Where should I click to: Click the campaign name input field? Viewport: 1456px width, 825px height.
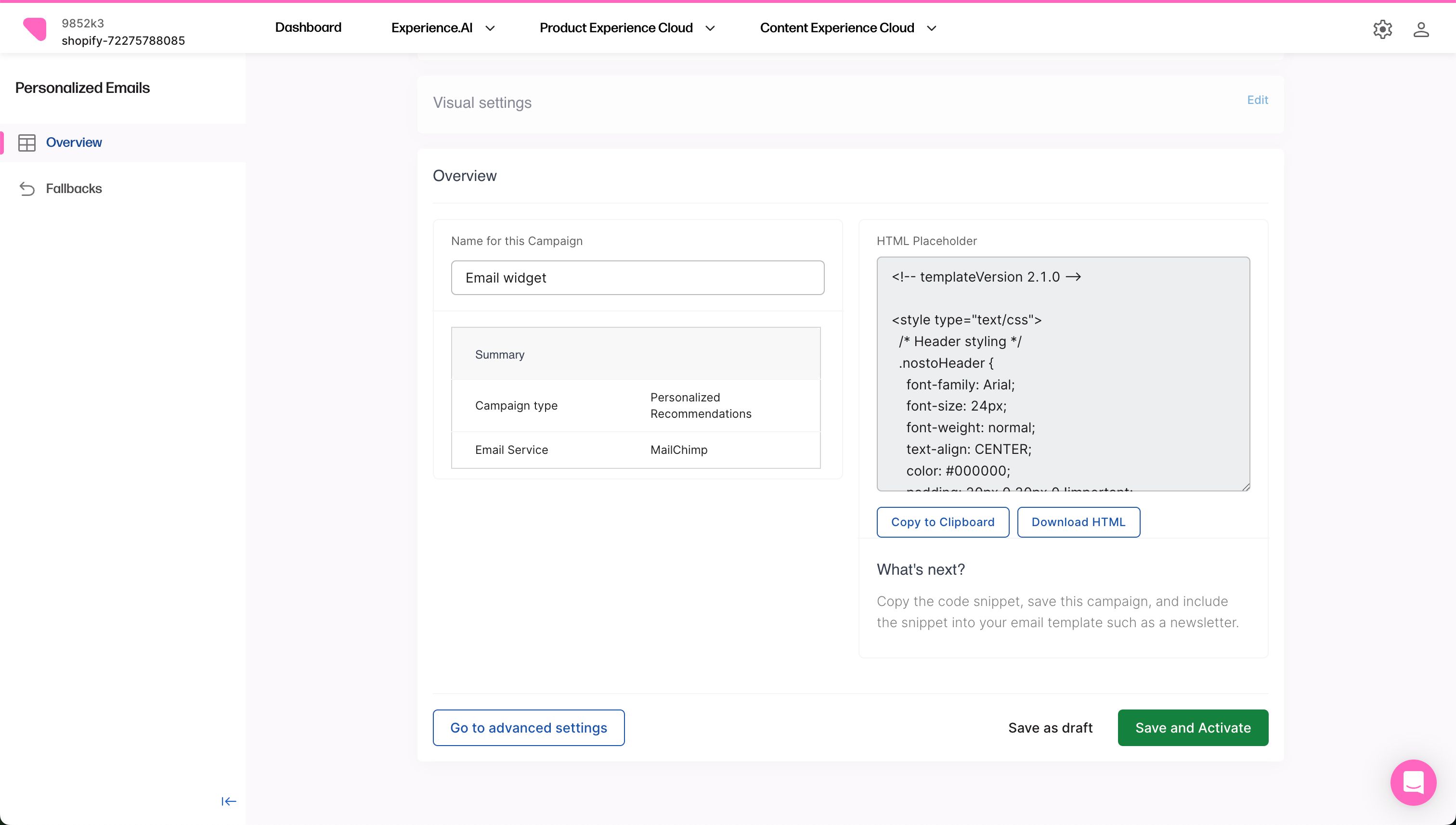pyautogui.click(x=637, y=278)
